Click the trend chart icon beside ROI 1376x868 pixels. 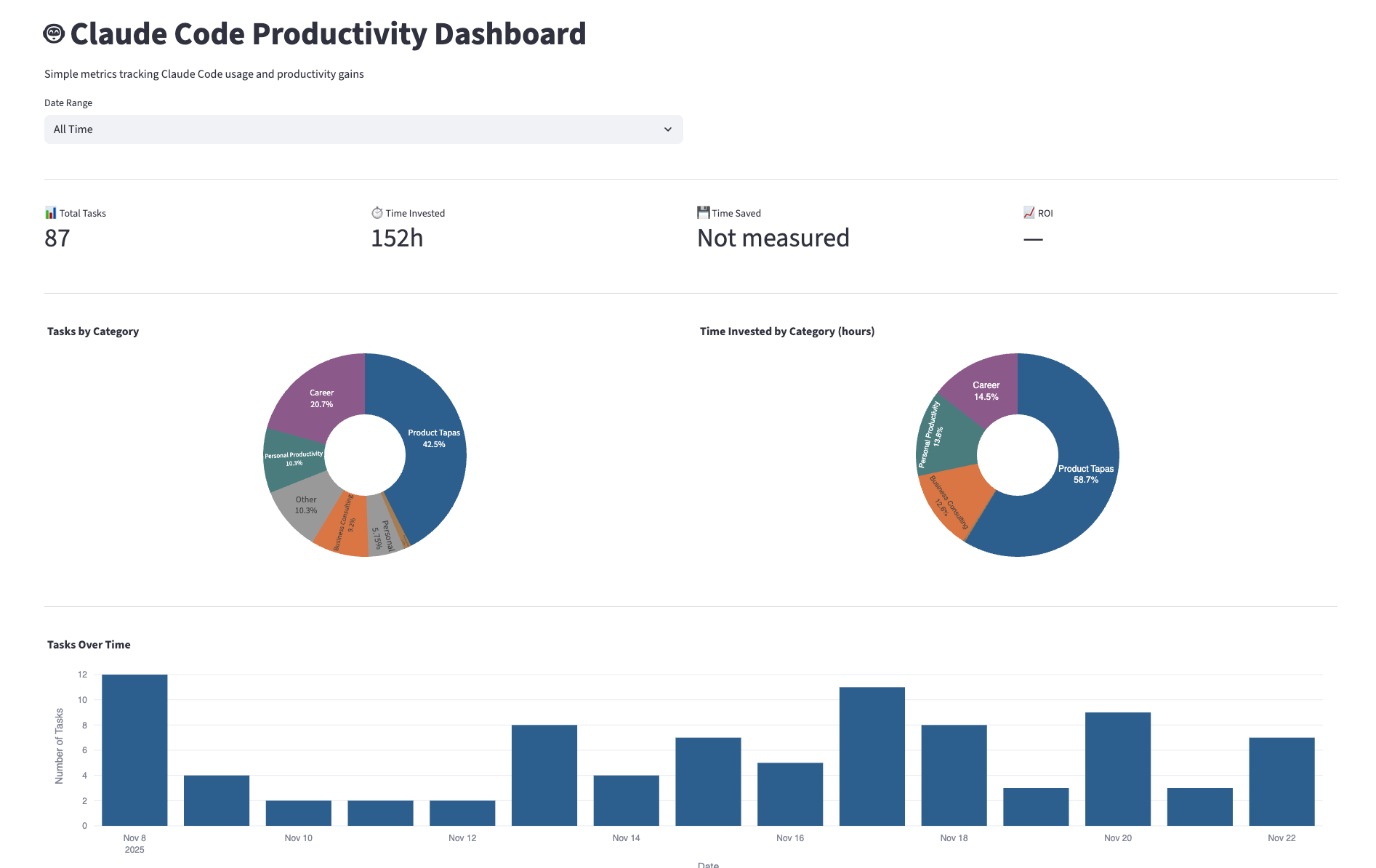point(1029,213)
